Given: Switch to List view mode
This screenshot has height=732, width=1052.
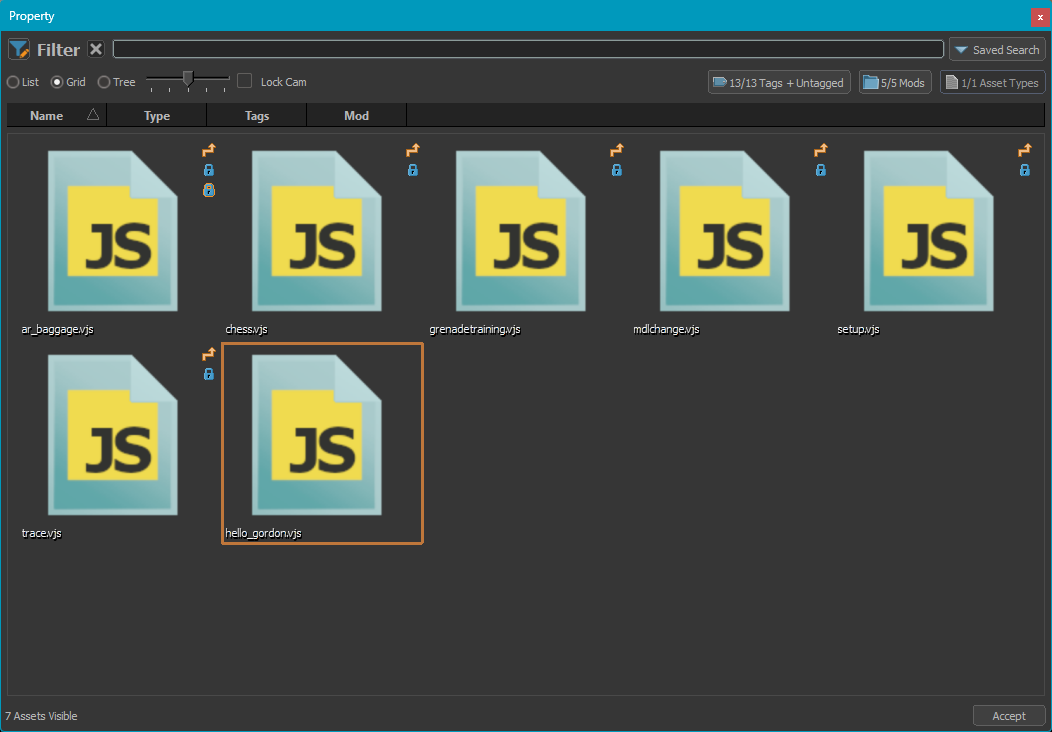Looking at the screenshot, I should tap(14, 82).
